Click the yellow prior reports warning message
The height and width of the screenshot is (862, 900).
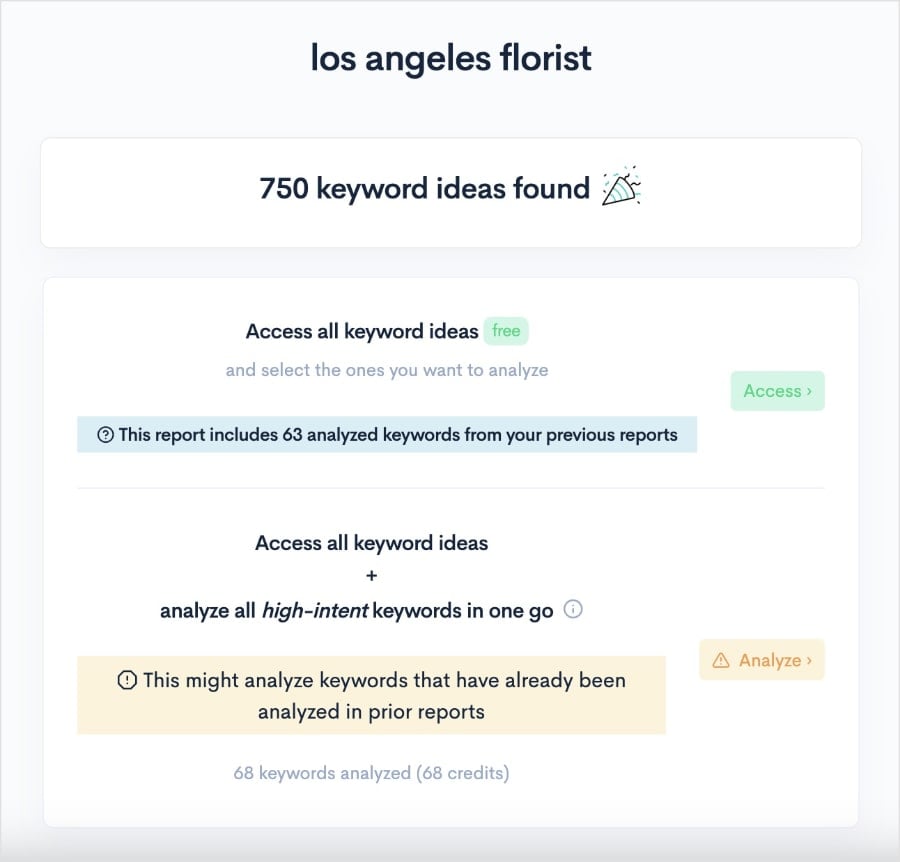tap(371, 692)
